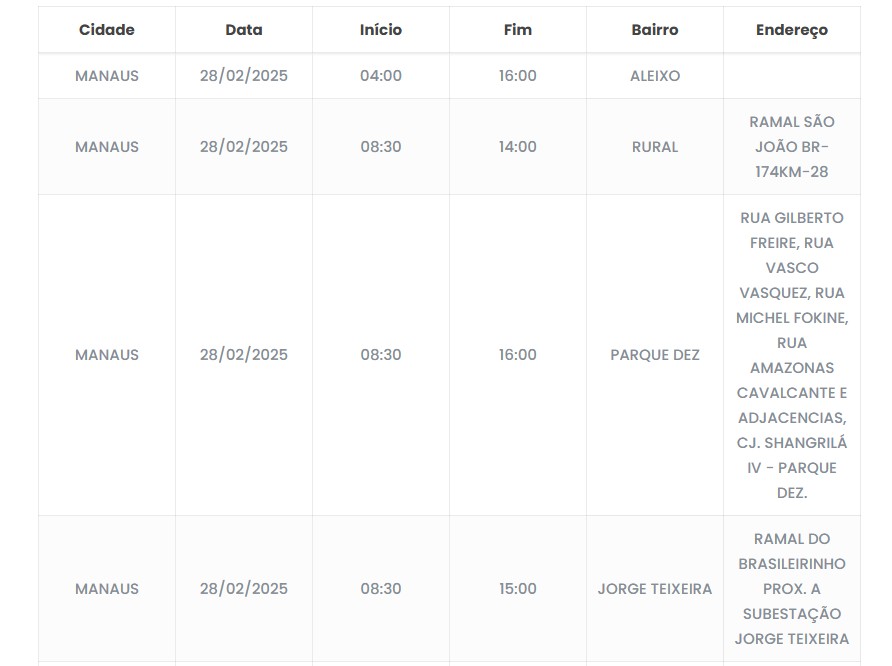Click the 04:00 start time cell
892x666 pixels.
[381, 76]
